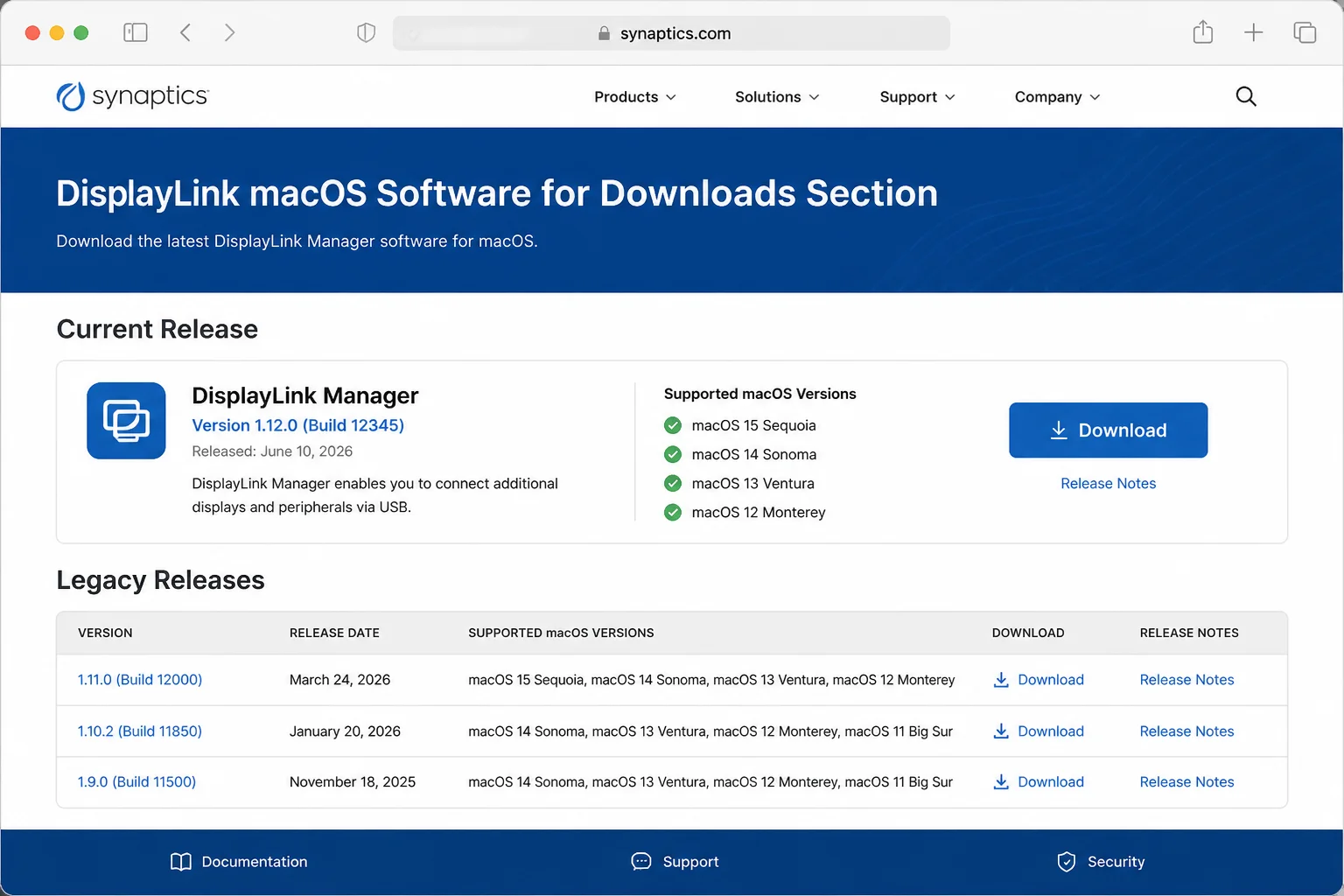Go forward with the browser forward arrow
Screen dimensions: 1344x896
point(229,33)
